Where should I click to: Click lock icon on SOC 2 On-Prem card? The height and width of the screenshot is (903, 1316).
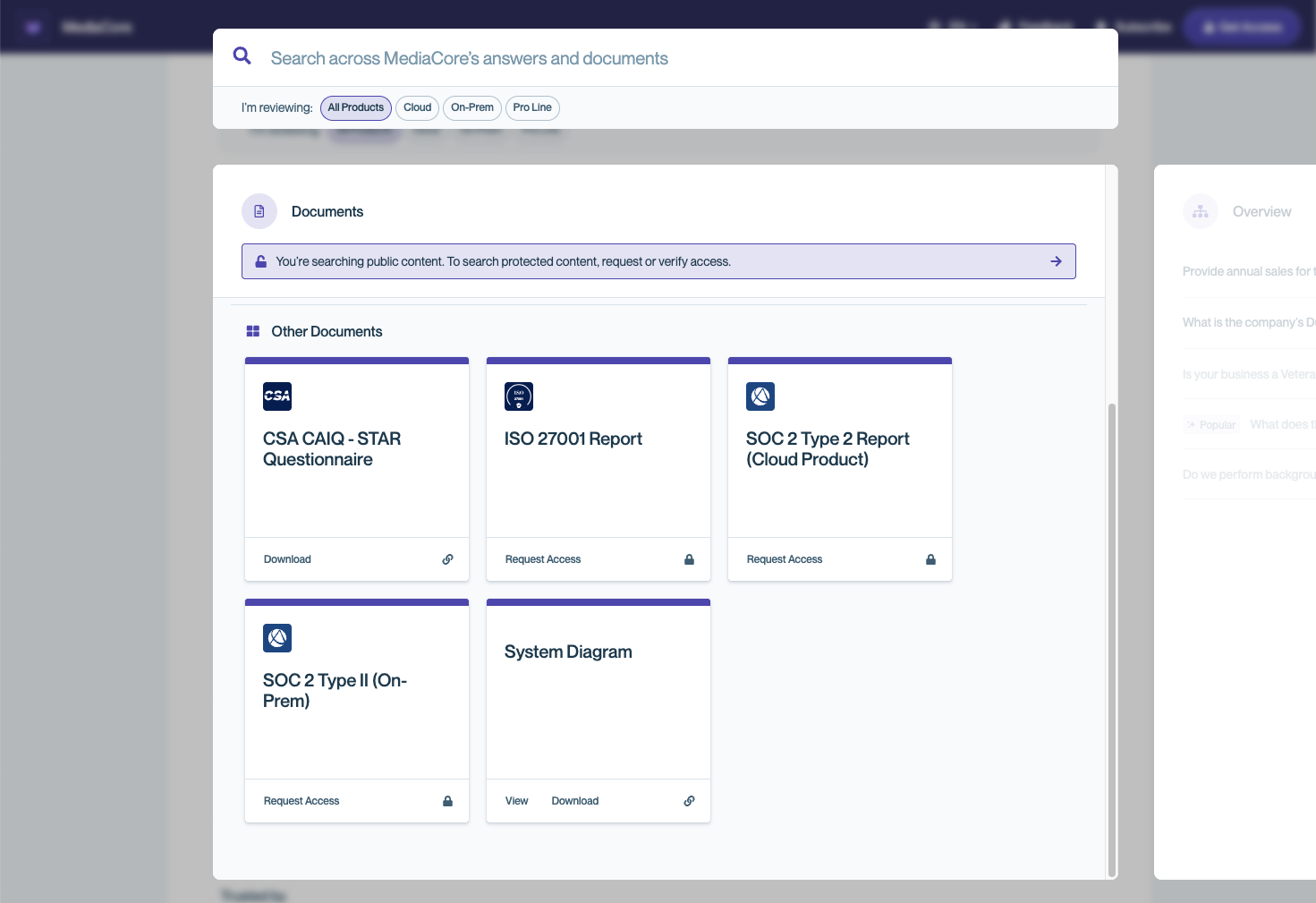click(x=448, y=801)
